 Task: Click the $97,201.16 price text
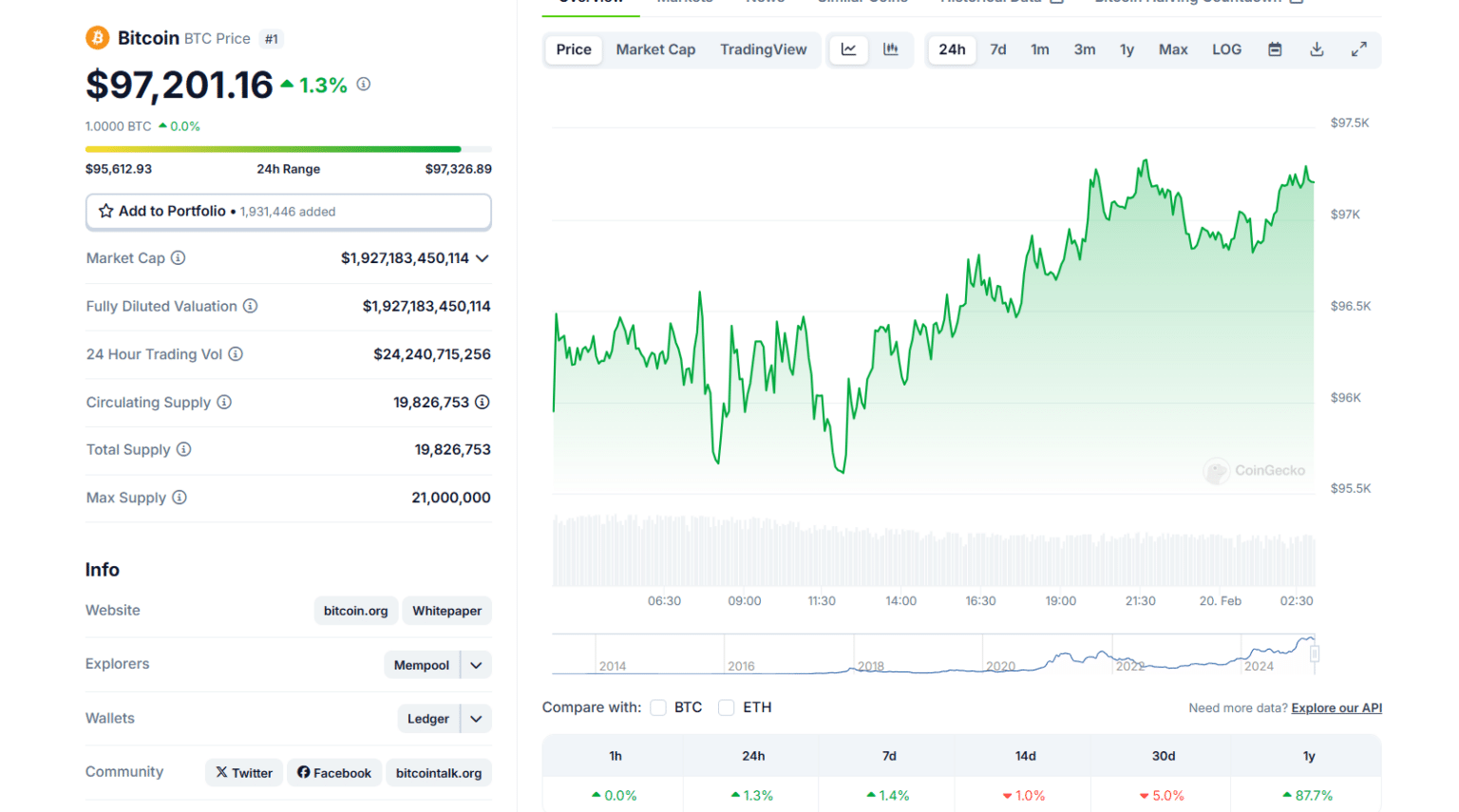tap(180, 85)
